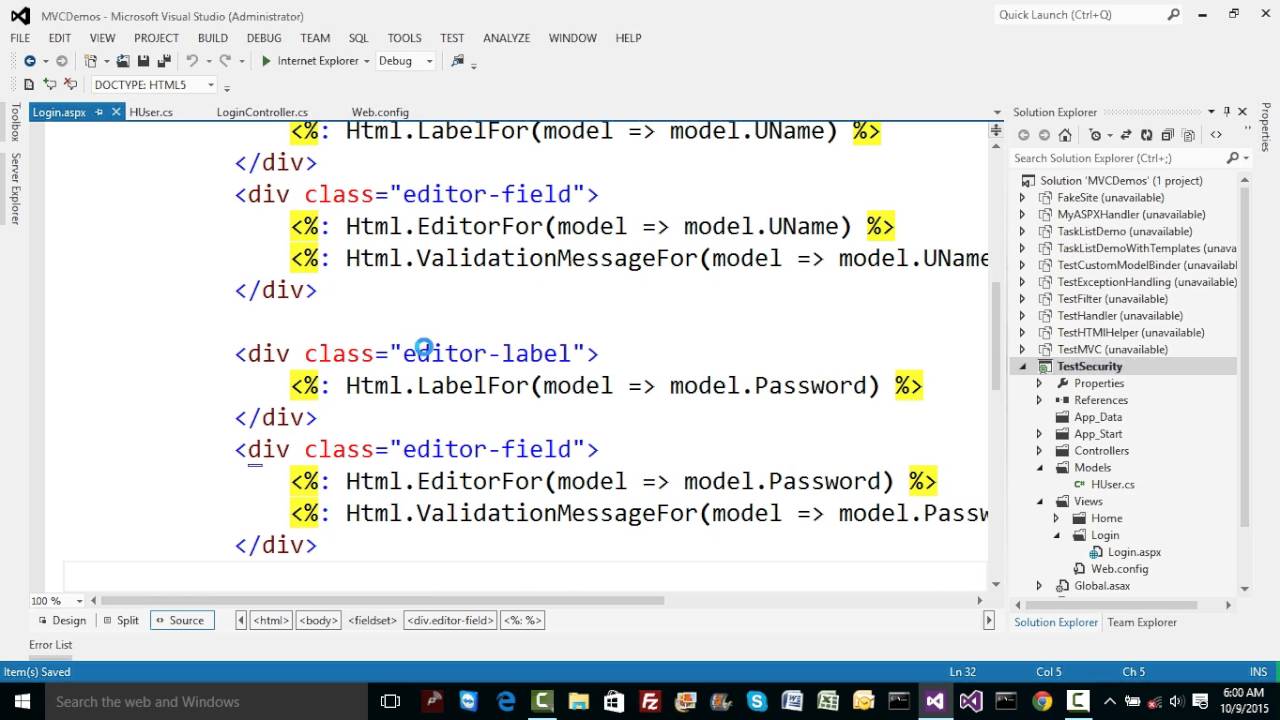1280x720 pixels.
Task: Switch to the Web.config editor tab
Action: click(380, 112)
